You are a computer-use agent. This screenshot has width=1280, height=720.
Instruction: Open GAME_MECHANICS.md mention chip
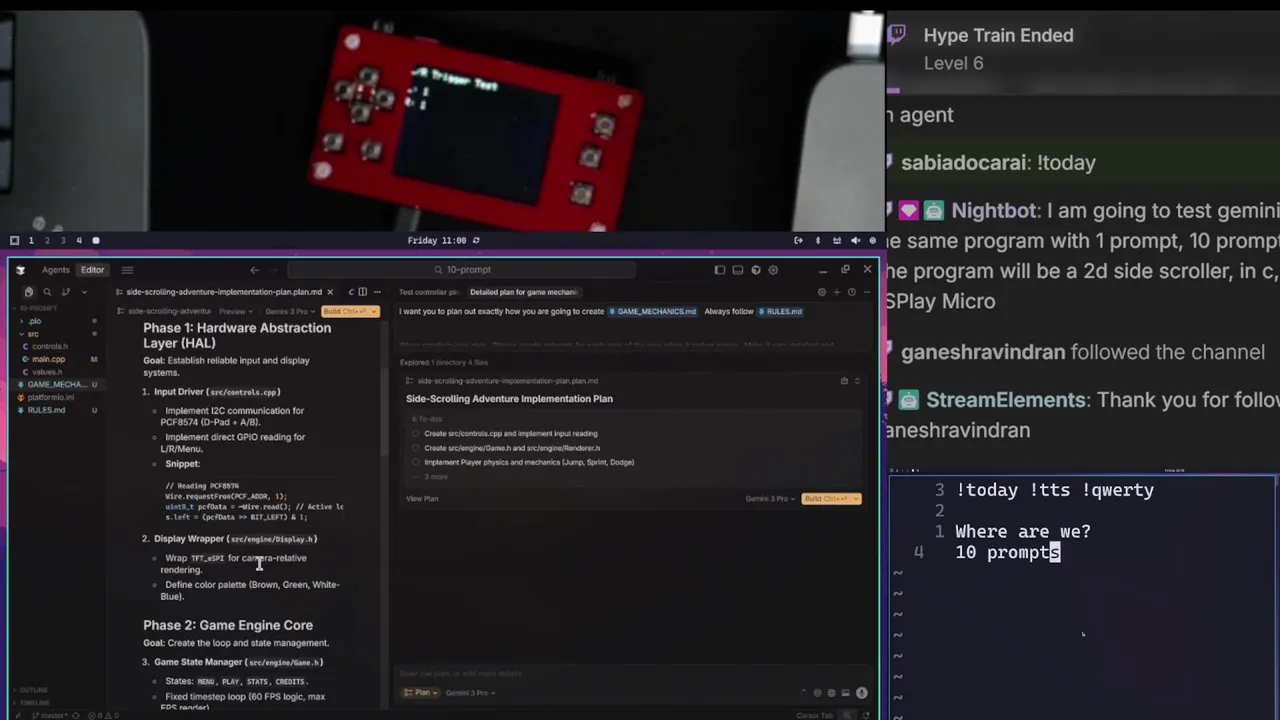(653, 311)
